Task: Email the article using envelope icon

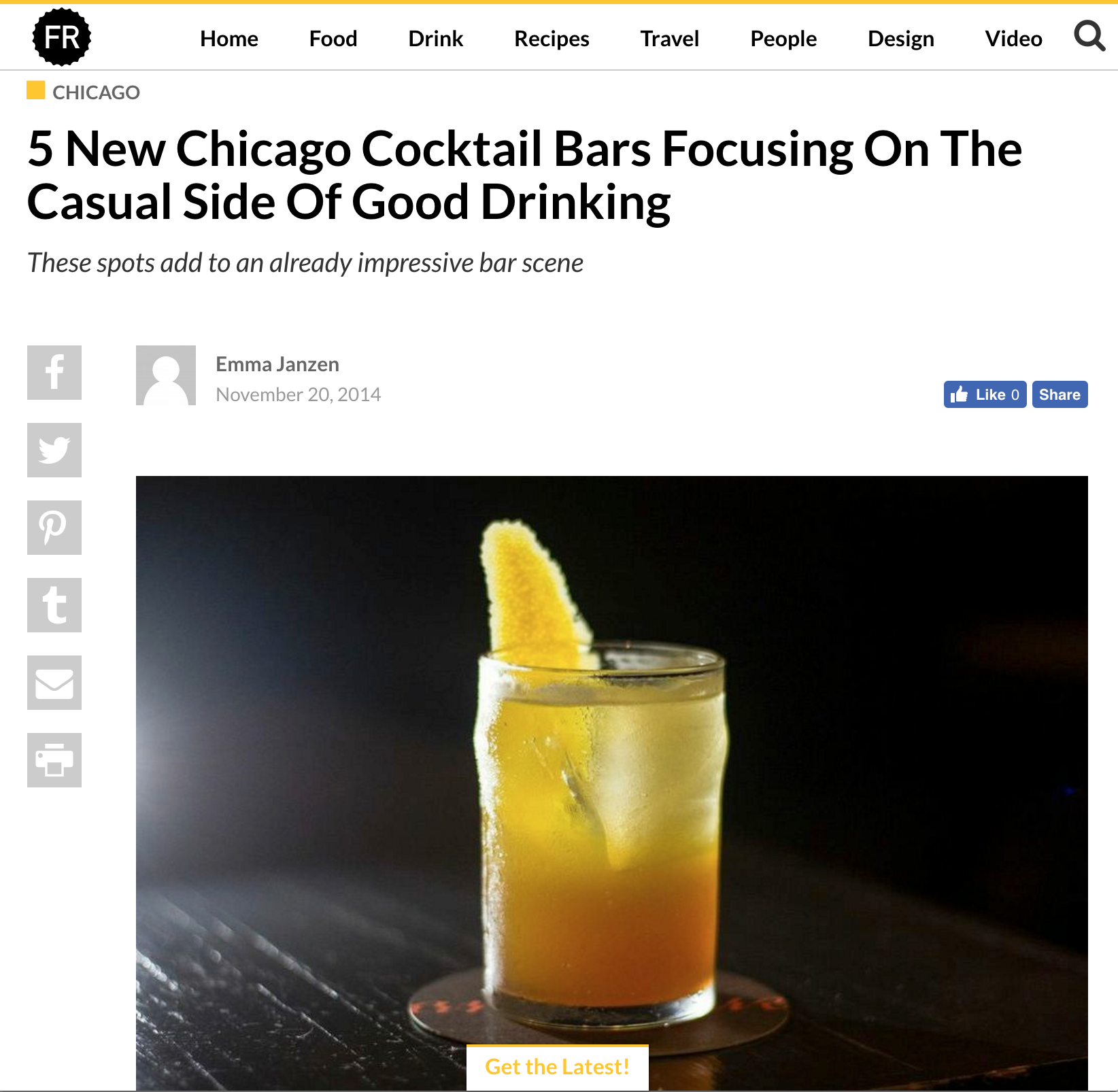Action: point(54,683)
